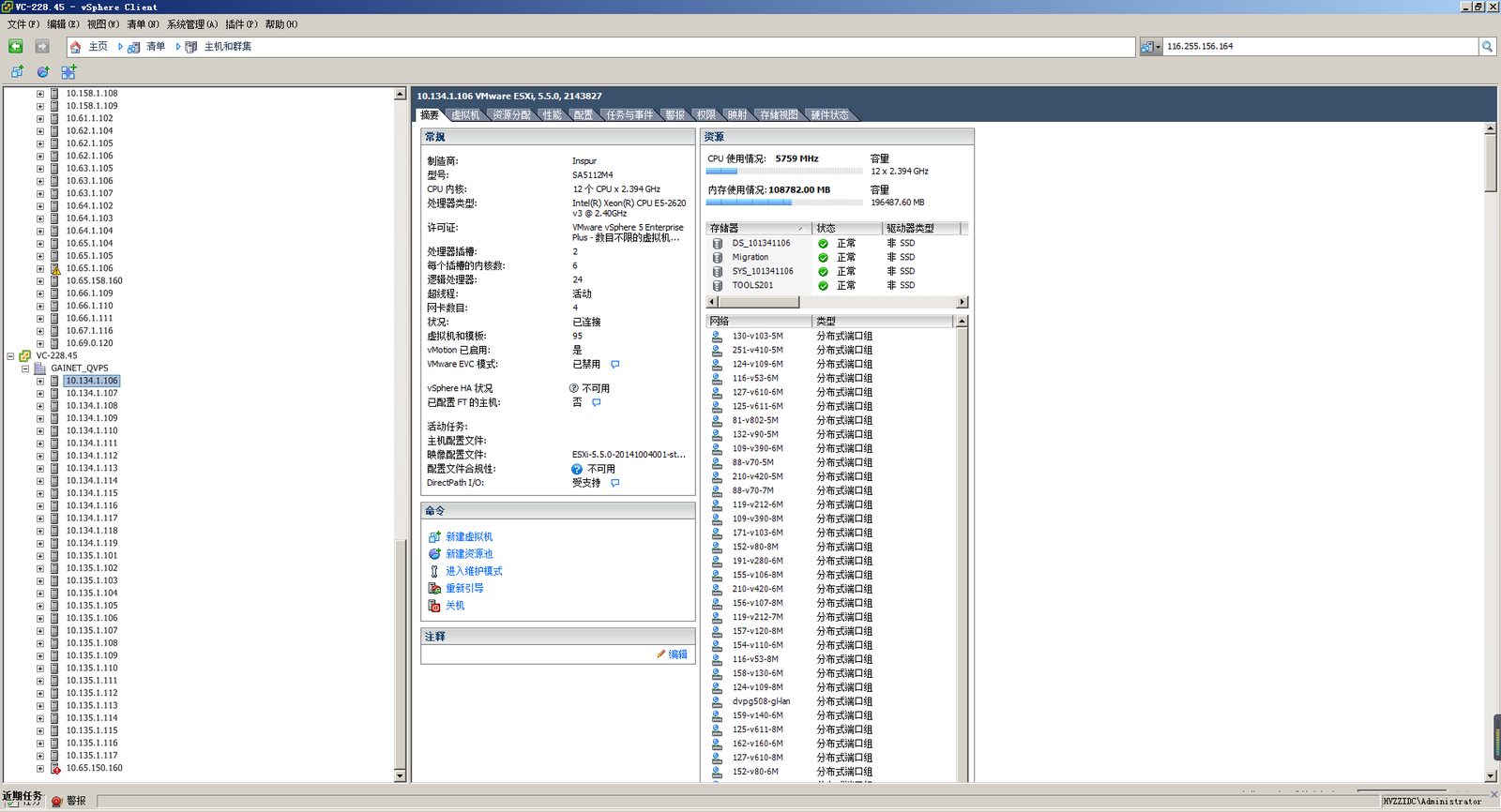Click host icon for 10.135.1.101
The image size is (1501, 812).
(55, 555)
